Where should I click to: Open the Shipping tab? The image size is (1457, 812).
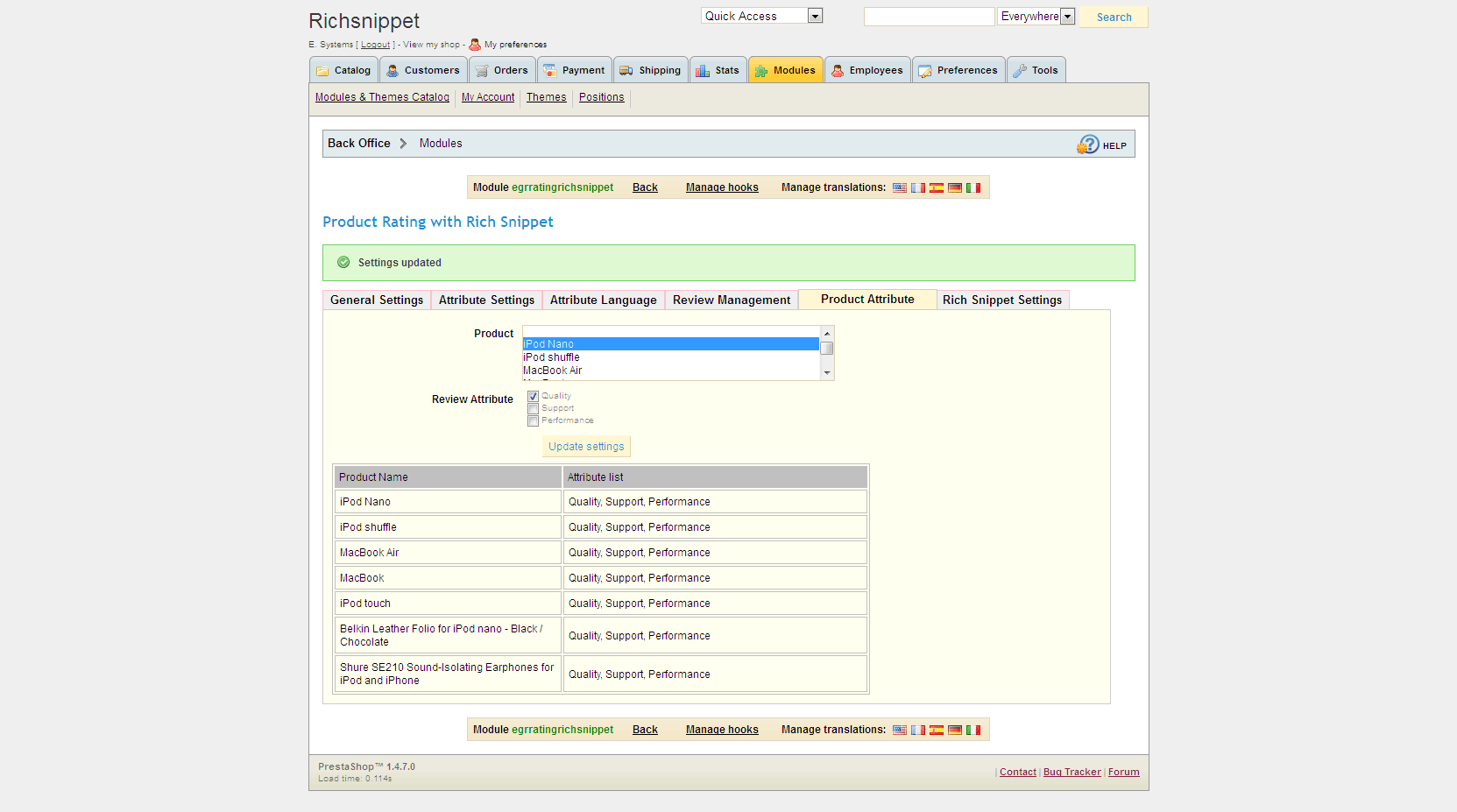(x=650, y=70)
